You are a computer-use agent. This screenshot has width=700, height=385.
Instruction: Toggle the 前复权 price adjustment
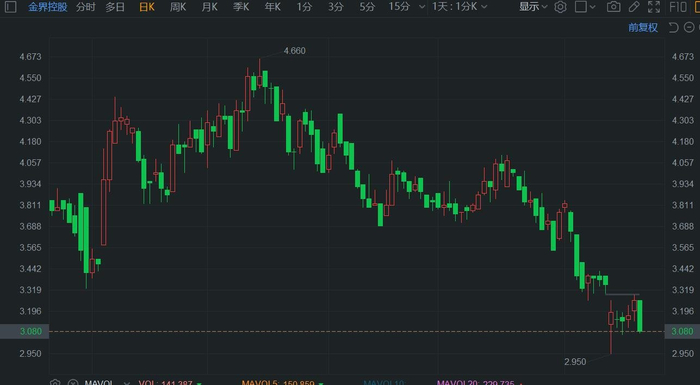[x=643, y=28]
